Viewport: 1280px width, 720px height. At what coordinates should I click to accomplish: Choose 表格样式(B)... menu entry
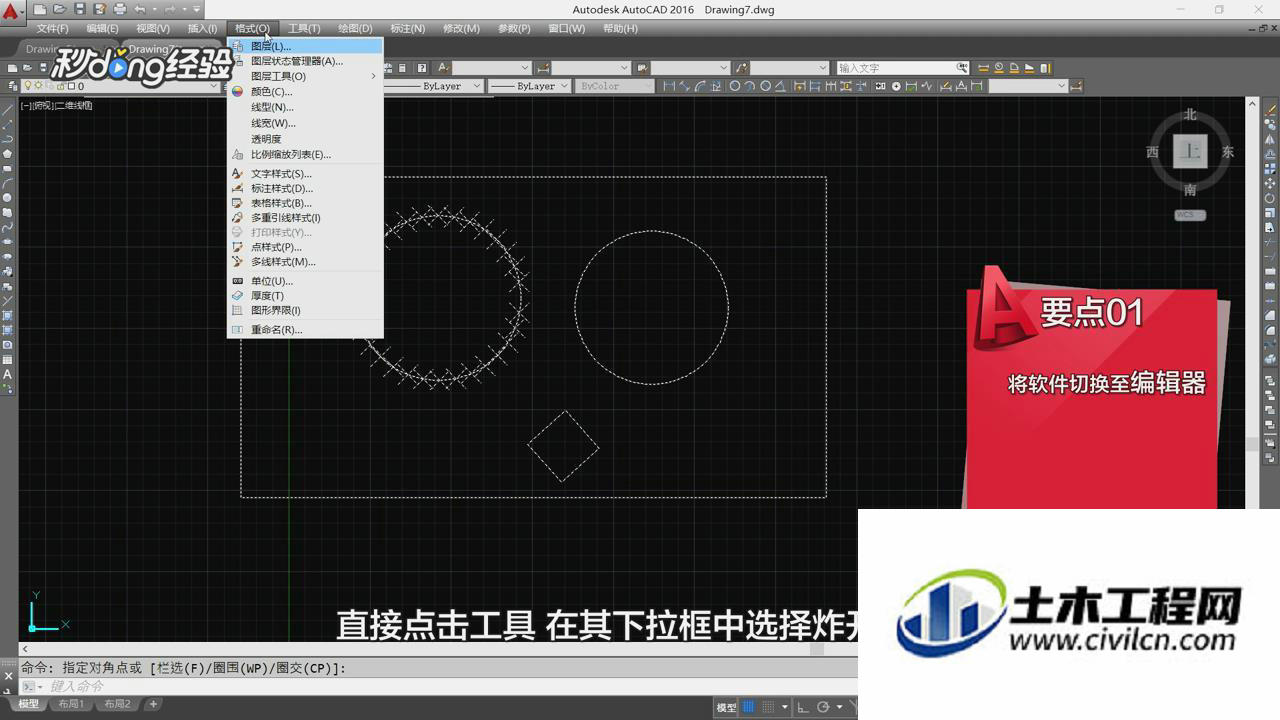(x=305, y=203)
